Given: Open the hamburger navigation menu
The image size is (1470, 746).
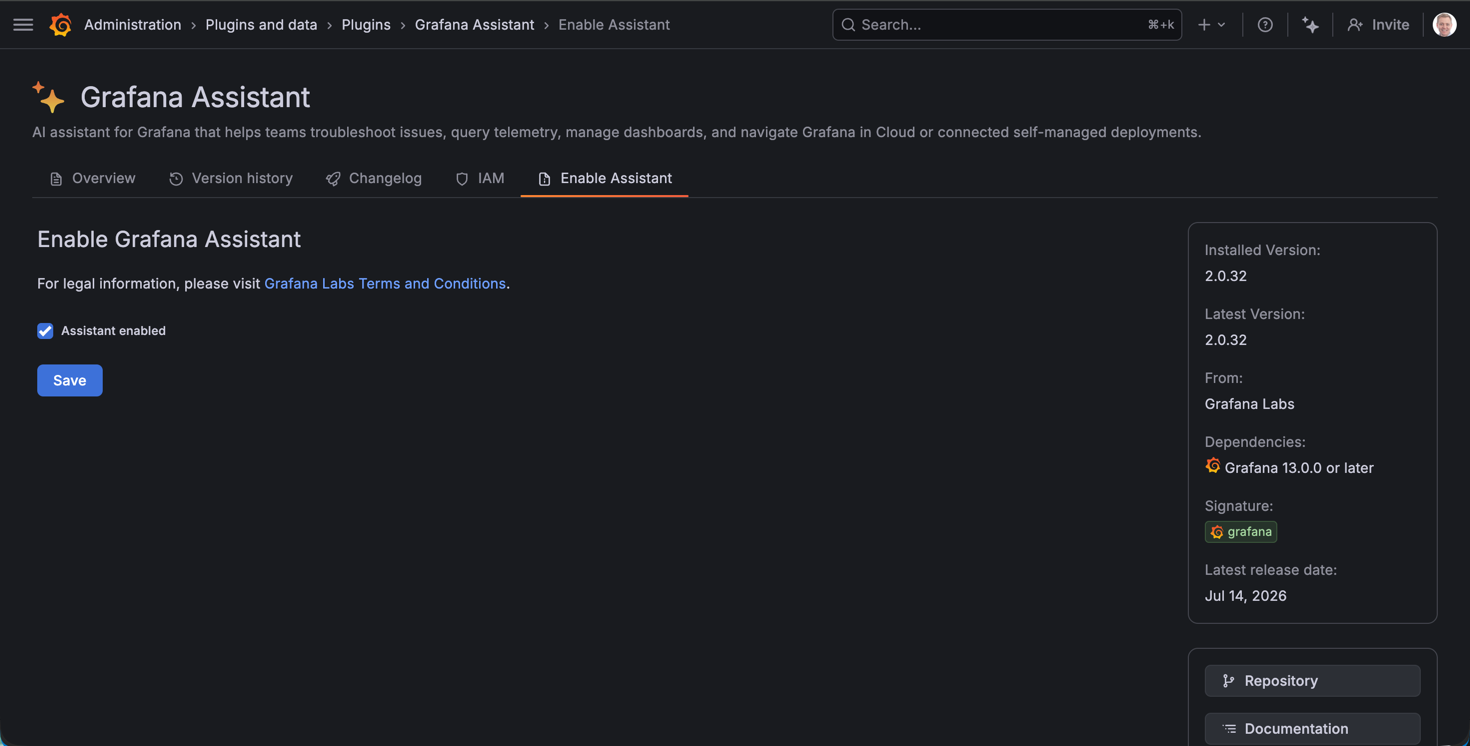Looking at the screenshot, I should (x=23, y=25).
